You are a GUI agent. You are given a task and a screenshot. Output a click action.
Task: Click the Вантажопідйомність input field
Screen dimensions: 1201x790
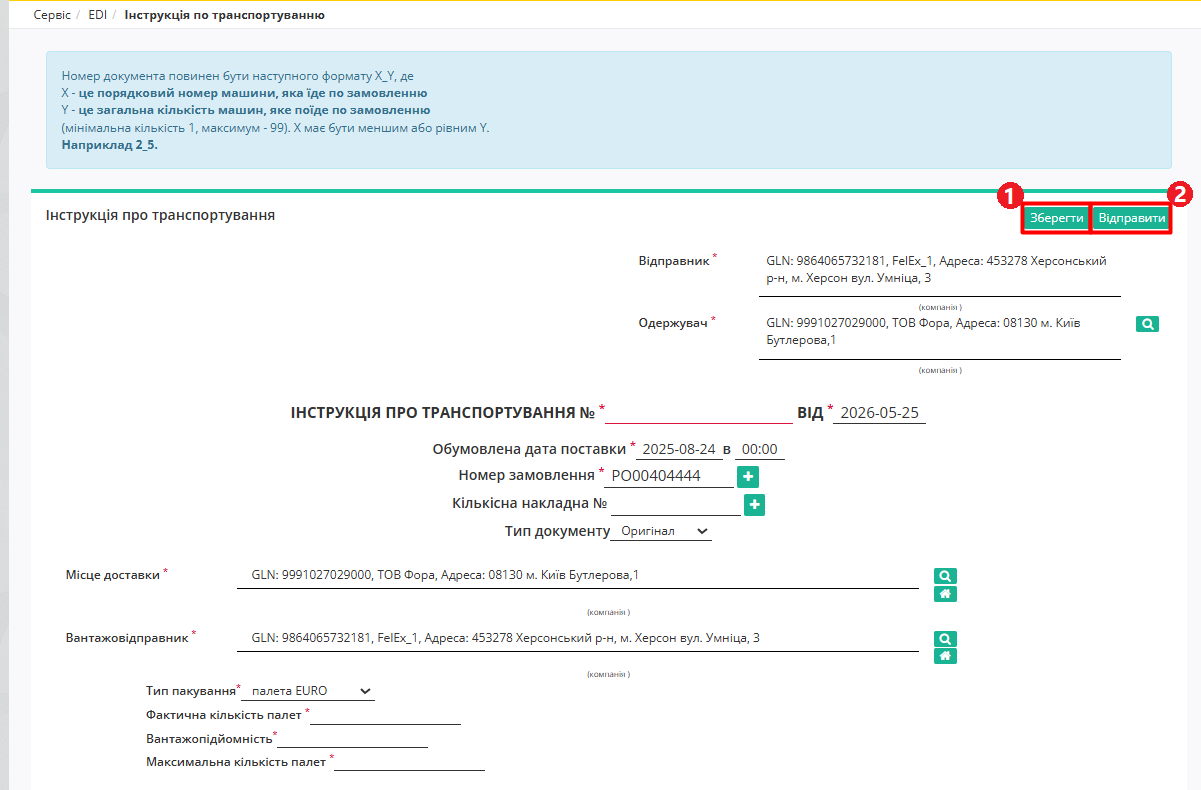352,738
